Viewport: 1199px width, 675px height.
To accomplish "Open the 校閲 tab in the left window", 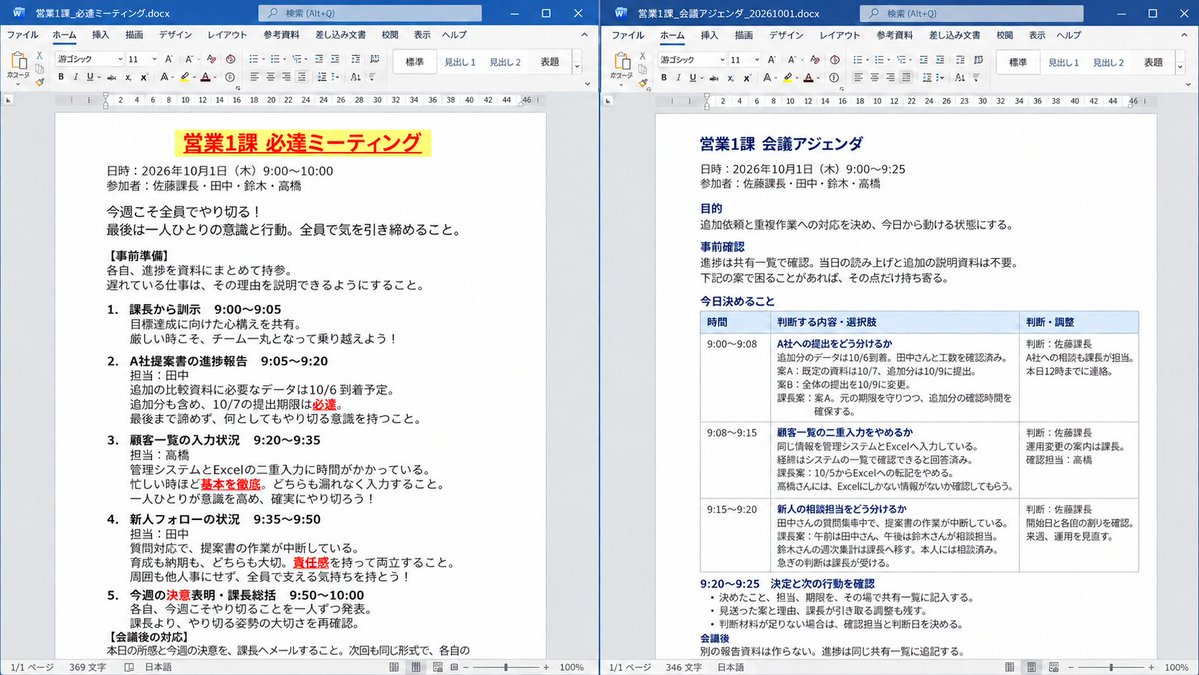I will 390,34.
